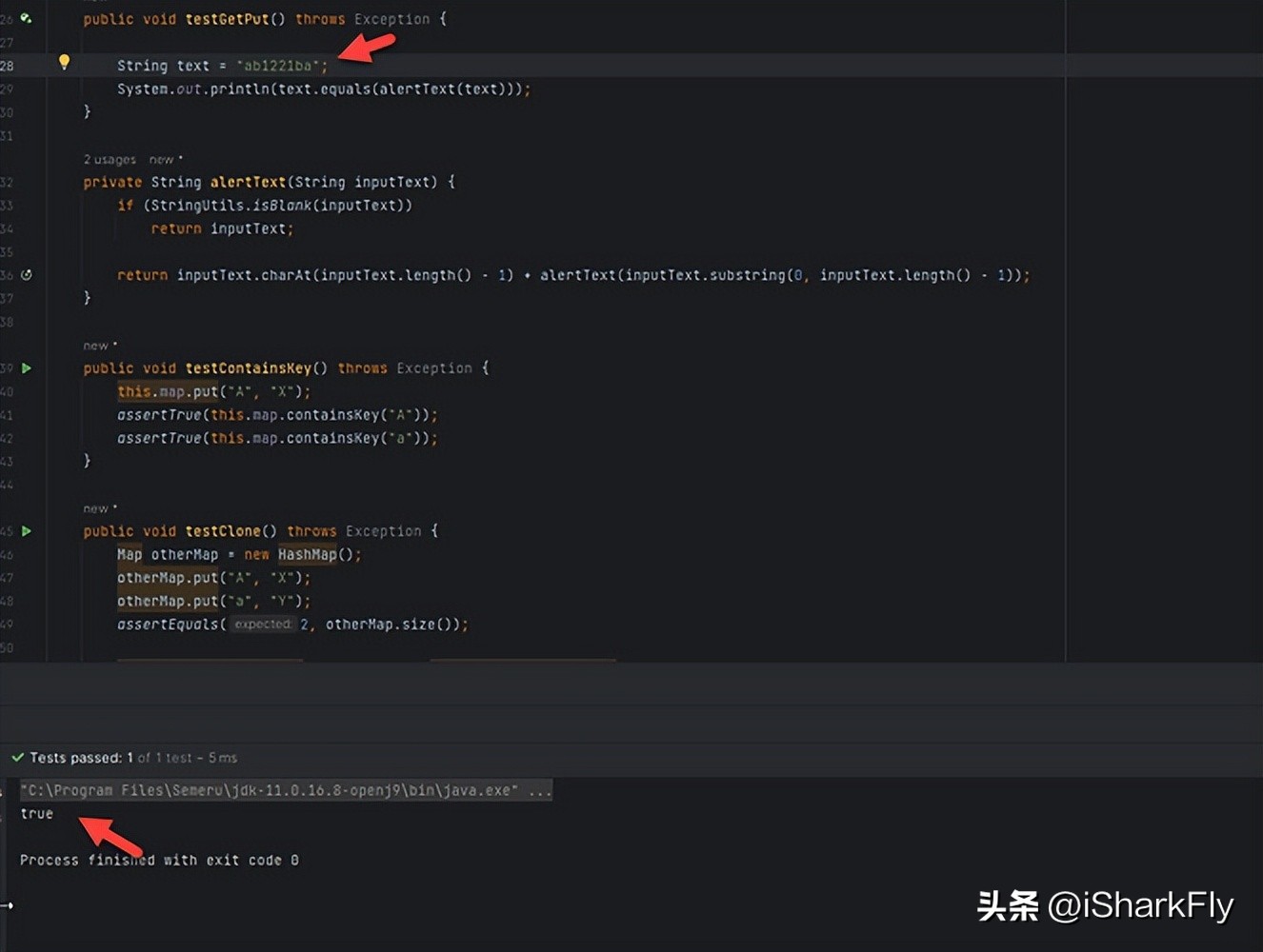Click the green checkmark in the test results bar
Viewport: 1263px width, 952px height.
[17, 757]
